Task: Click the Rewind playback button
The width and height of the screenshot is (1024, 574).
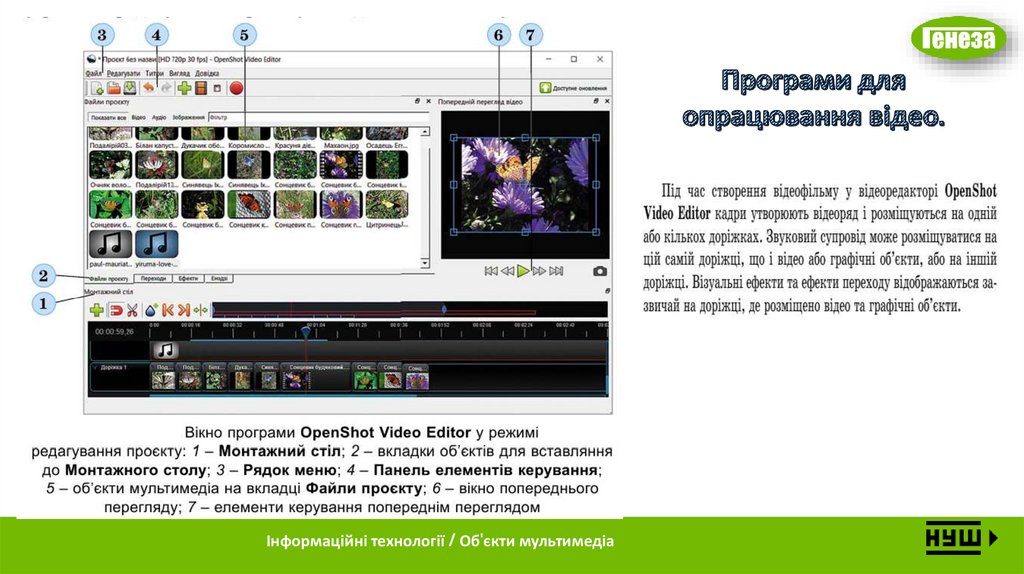Action: (x=507, y=271)
